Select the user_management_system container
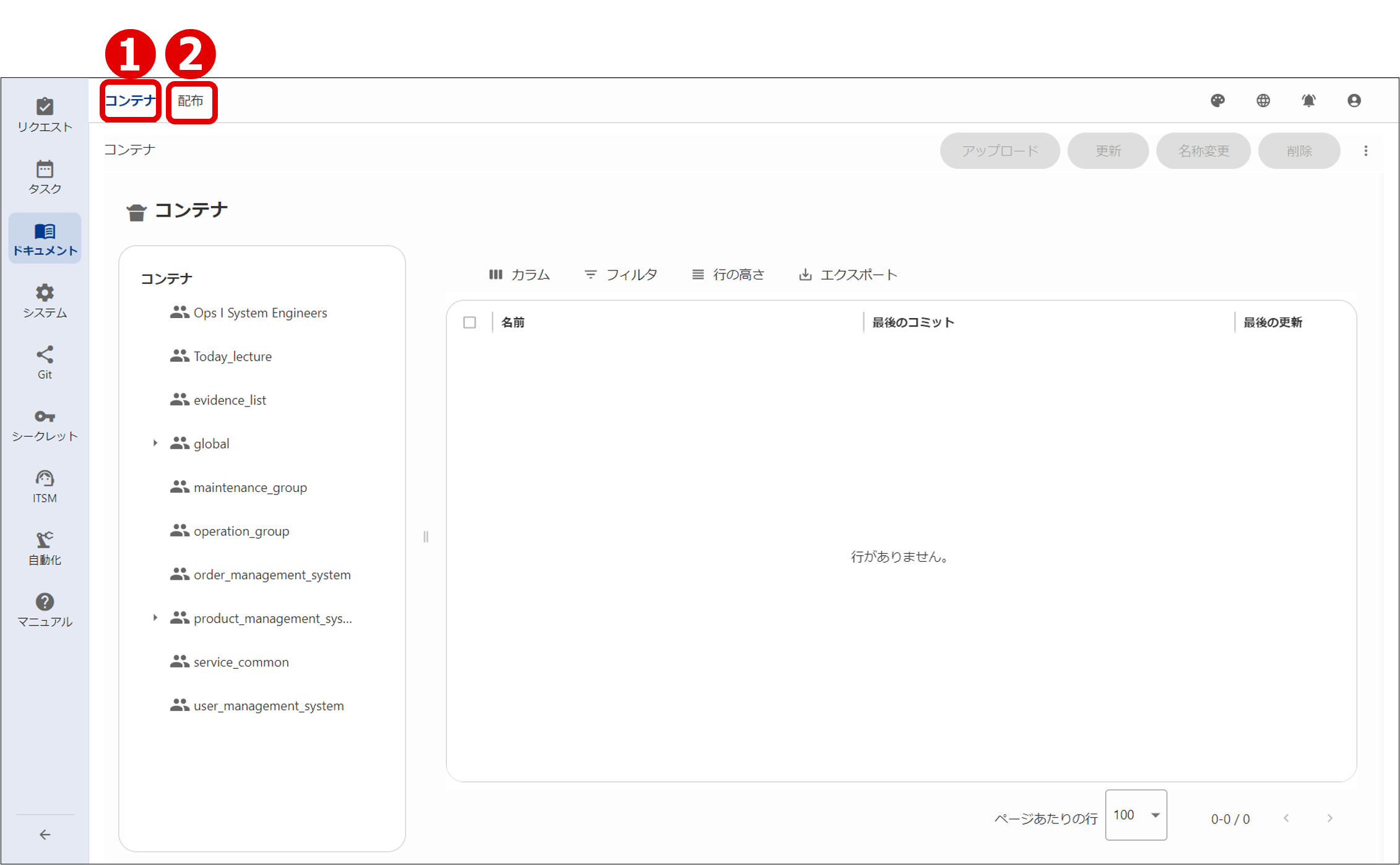The width and height of the screenshot is (1400, 865). coord(269,705)
